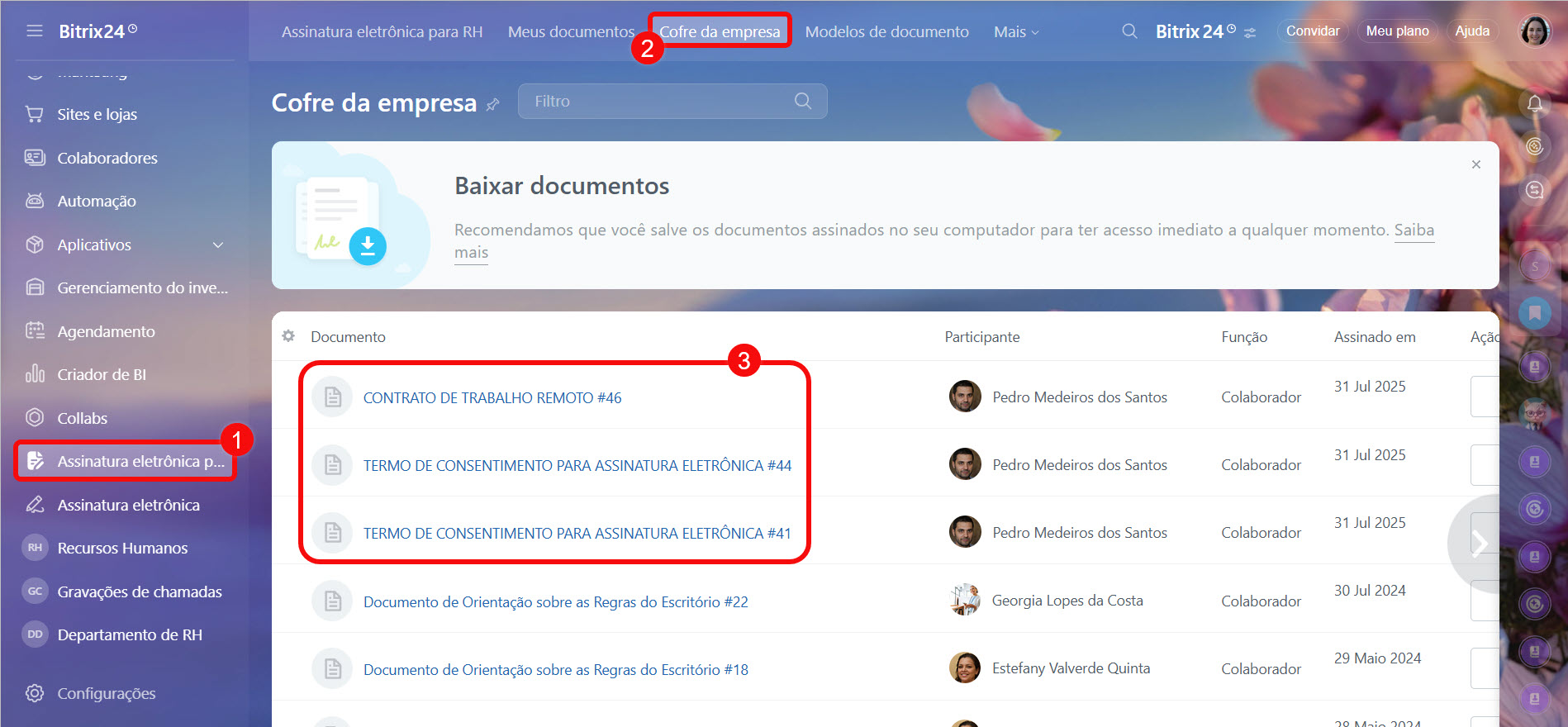This screenshot has height=727, width=1568.
Task: Open TERMO DE CONSENTIMENTO #44 document
Action: coord(577,465)
